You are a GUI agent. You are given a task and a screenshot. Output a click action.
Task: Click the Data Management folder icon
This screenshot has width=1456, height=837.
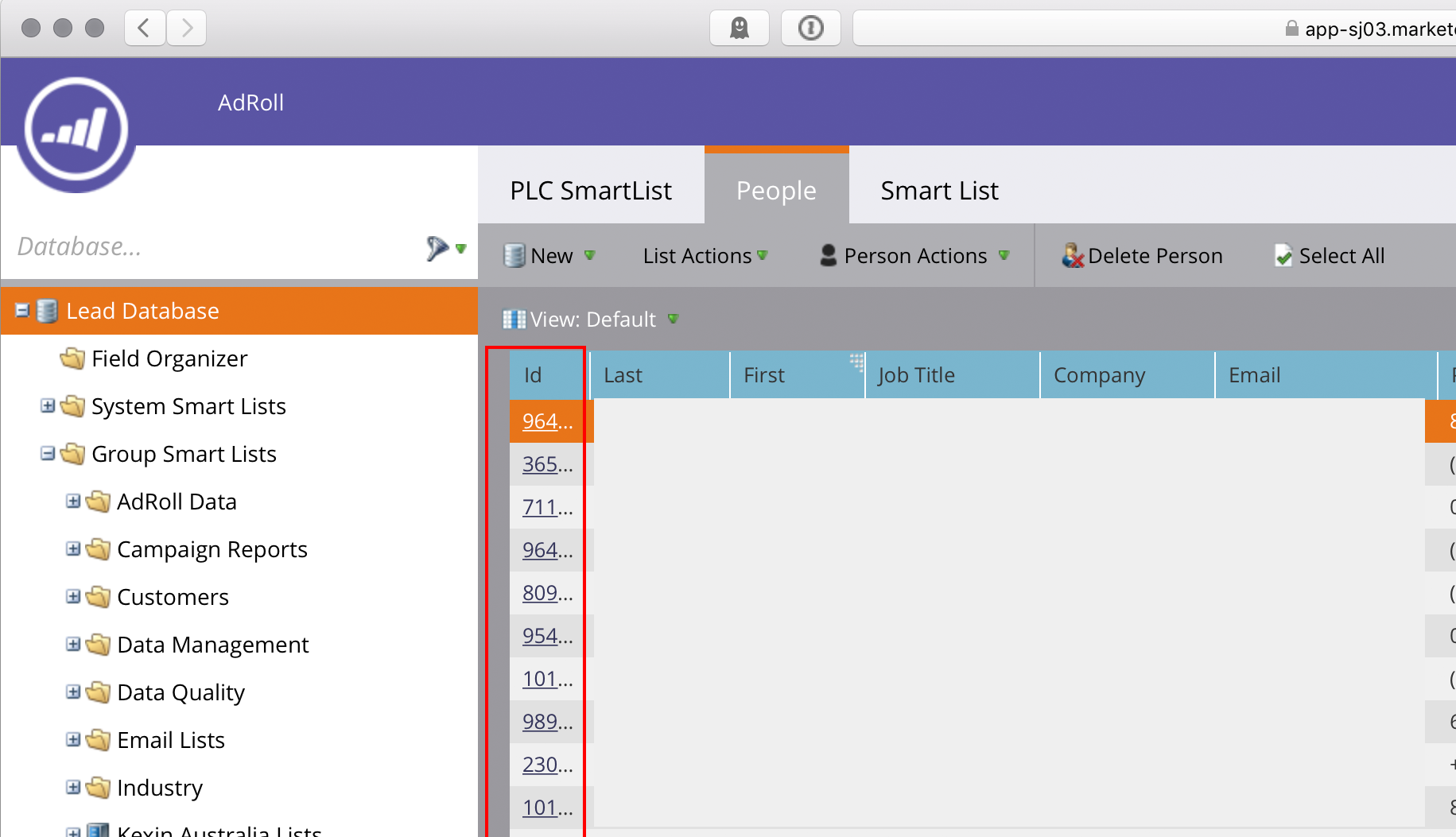[98, 645]
